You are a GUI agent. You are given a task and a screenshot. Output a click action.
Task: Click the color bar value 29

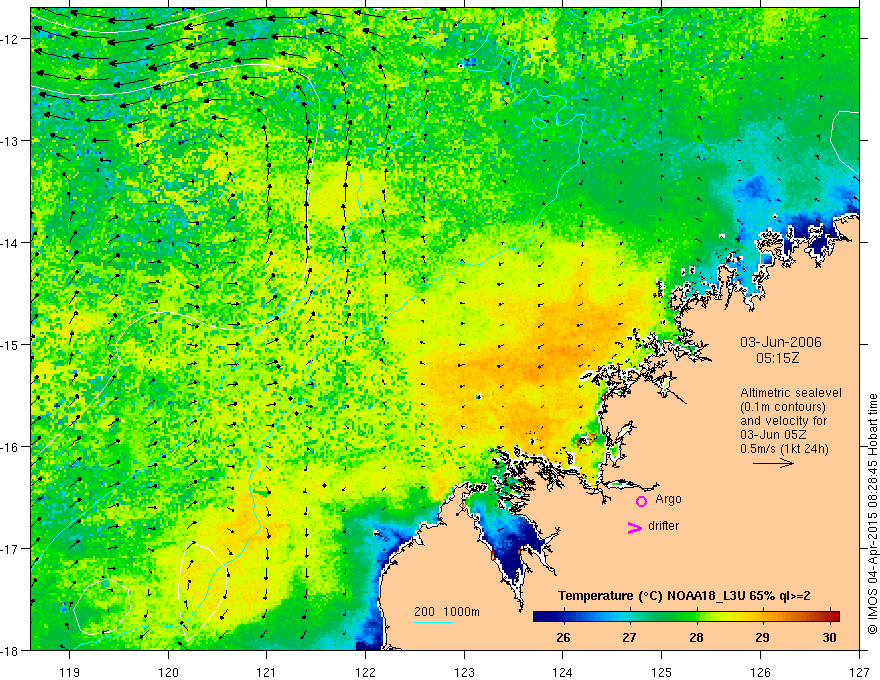(x=762, y=637)
